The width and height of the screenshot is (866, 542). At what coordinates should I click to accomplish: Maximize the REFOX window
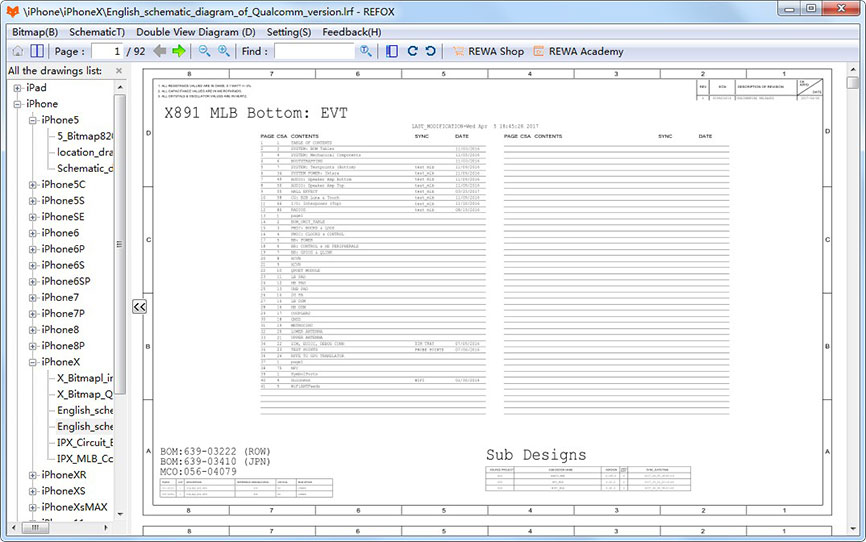811,8
